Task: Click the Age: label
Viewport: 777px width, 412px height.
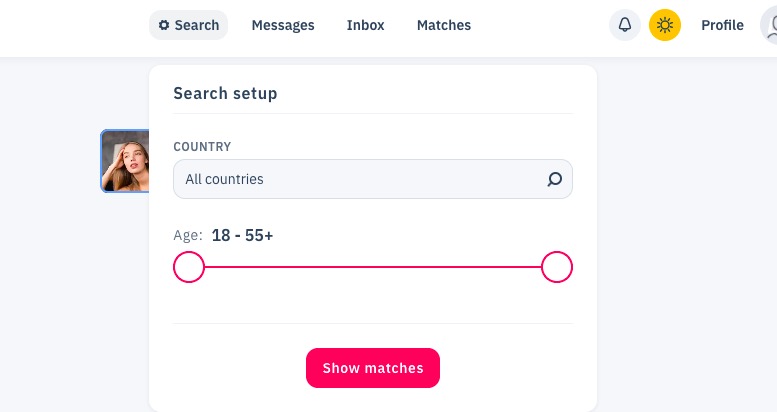Action: 188,235
